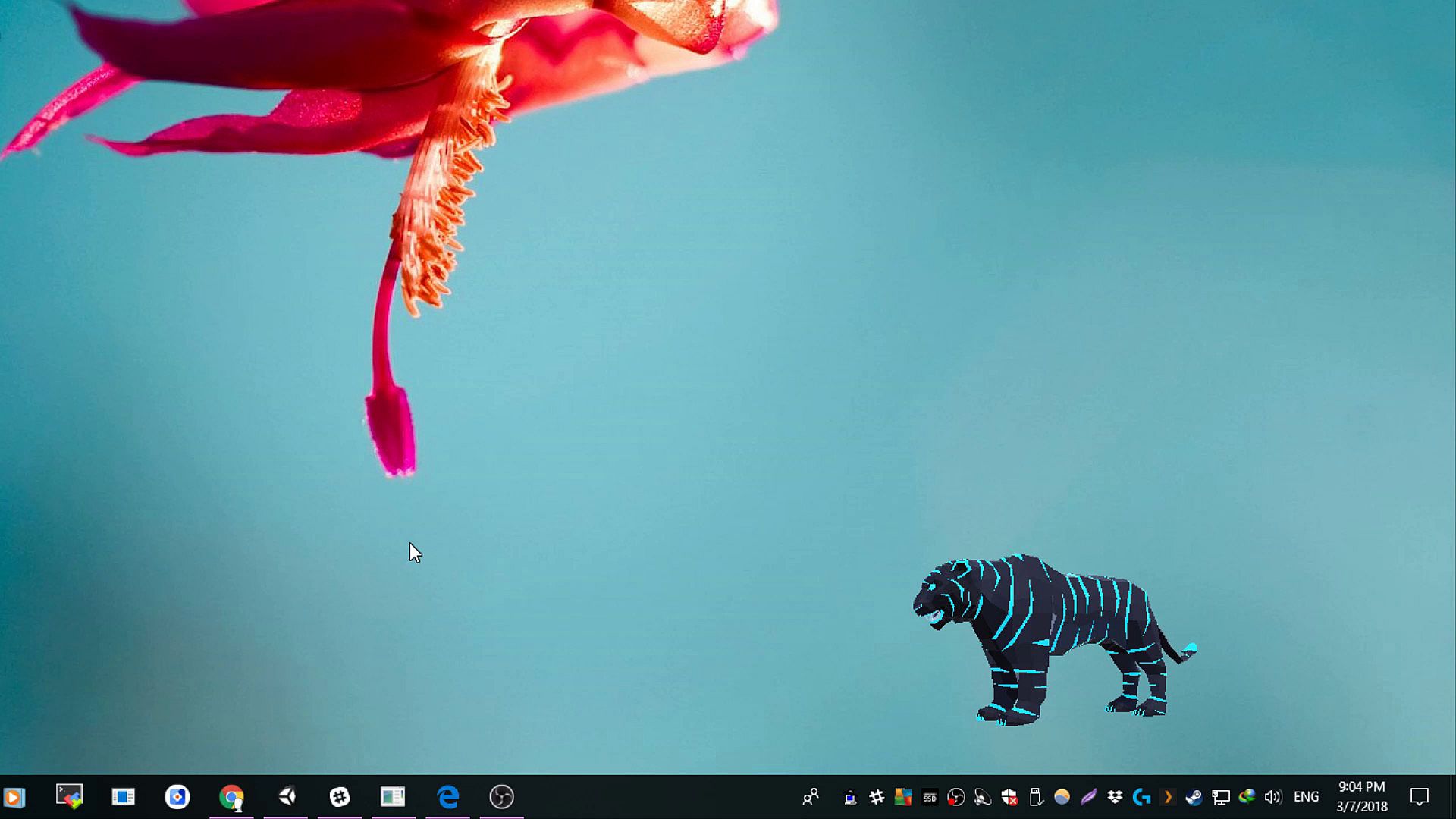
Task: Click the media player icon on taskbar
Action: (14, 797)
